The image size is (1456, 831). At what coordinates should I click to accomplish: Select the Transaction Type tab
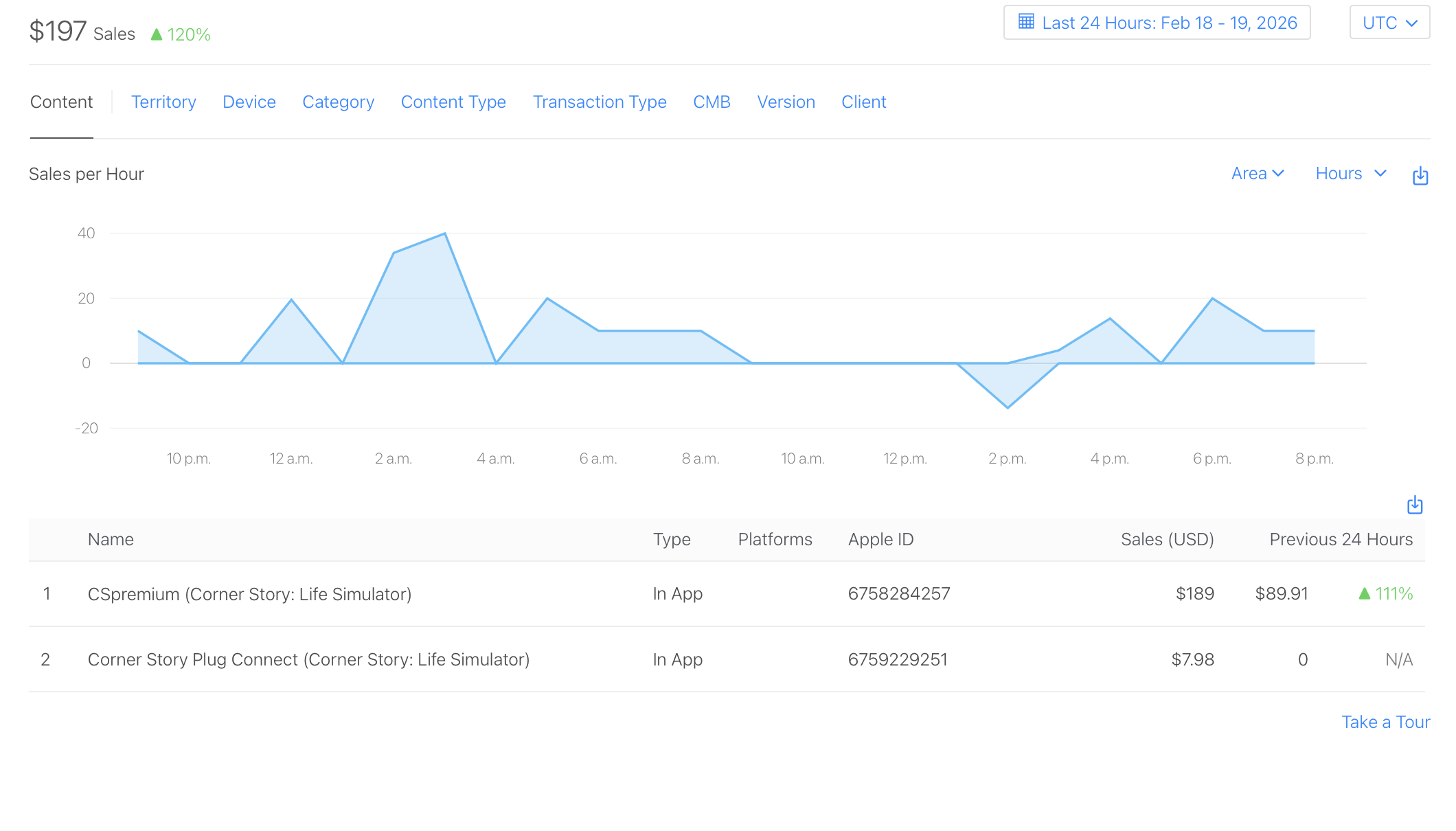pos(600,102)
